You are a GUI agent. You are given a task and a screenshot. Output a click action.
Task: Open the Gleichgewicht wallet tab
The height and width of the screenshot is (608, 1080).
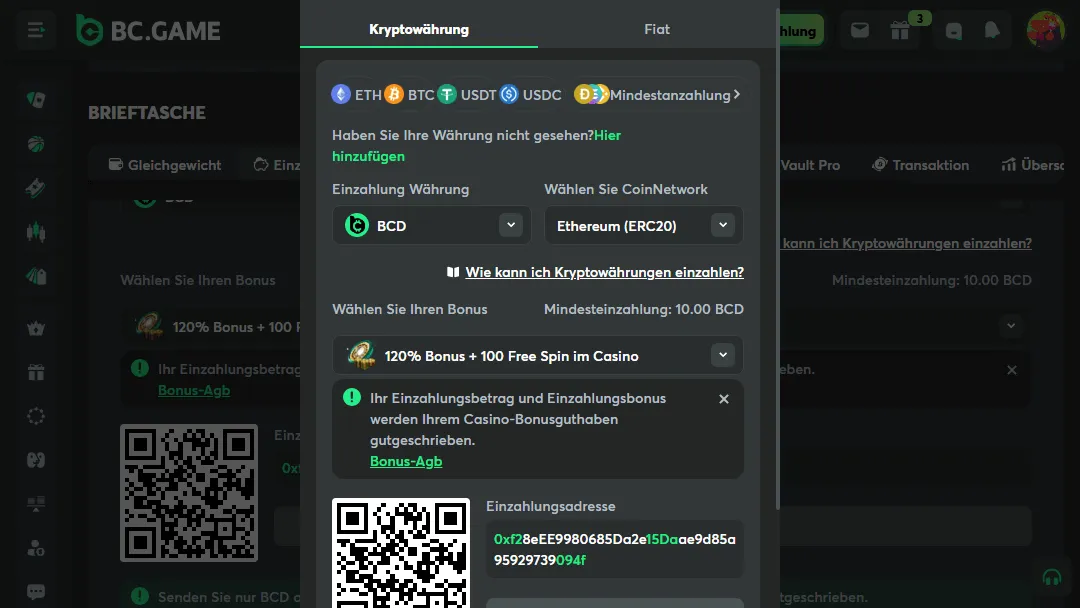165,165
